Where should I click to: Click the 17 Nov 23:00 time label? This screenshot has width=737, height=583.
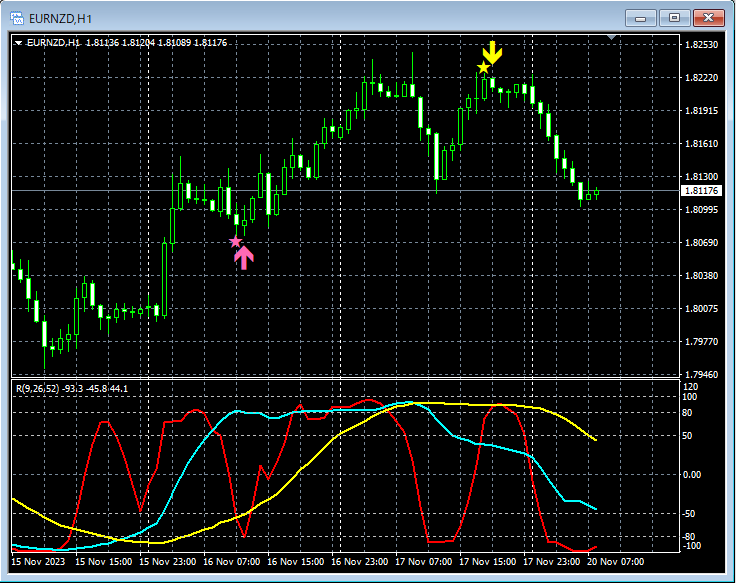(551, 562)
